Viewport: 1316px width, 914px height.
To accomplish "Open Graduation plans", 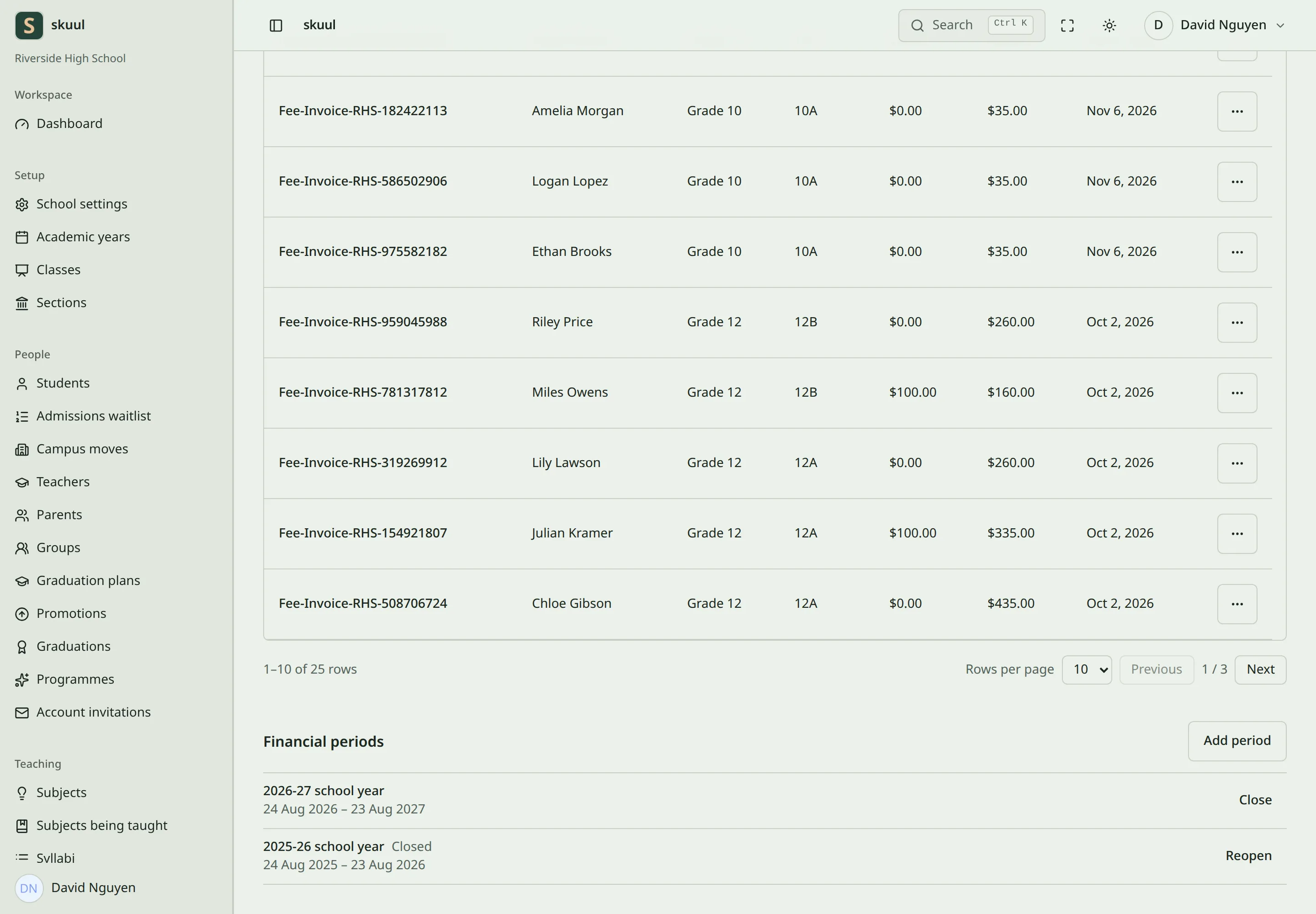I will [x=77, y=581].
